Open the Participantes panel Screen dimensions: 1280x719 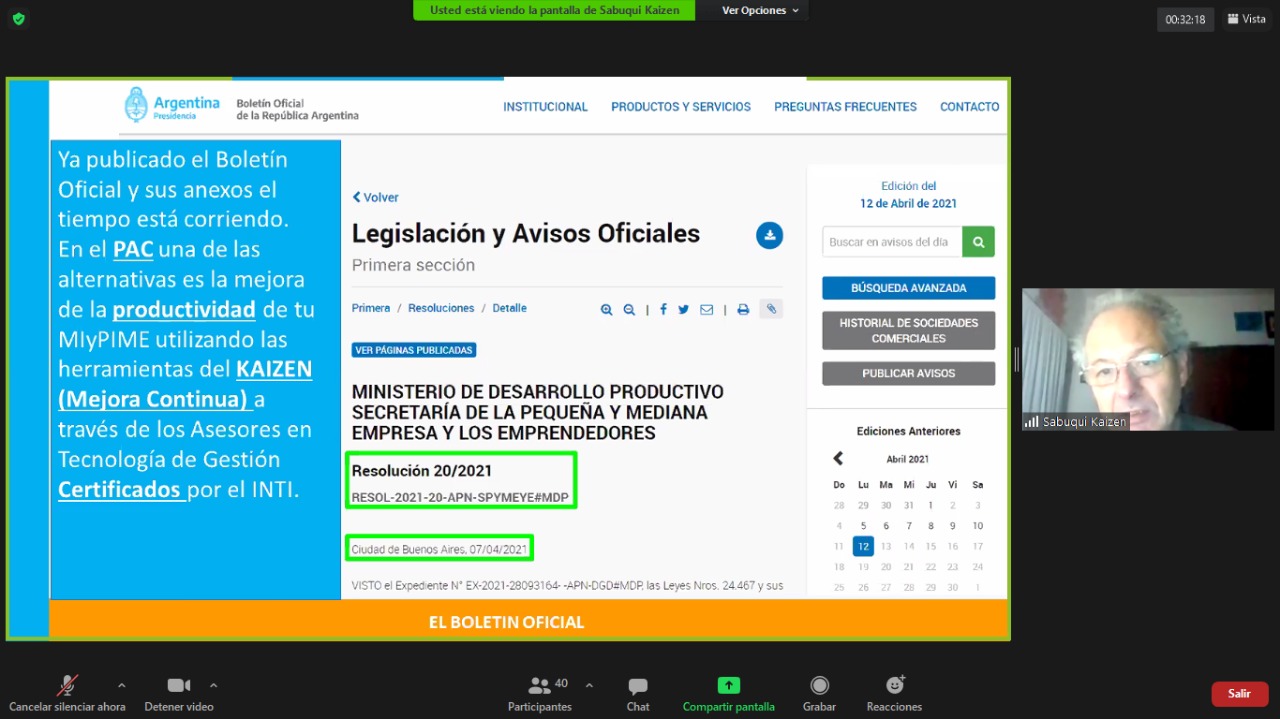pyautogui.click(x=540, y=694)
